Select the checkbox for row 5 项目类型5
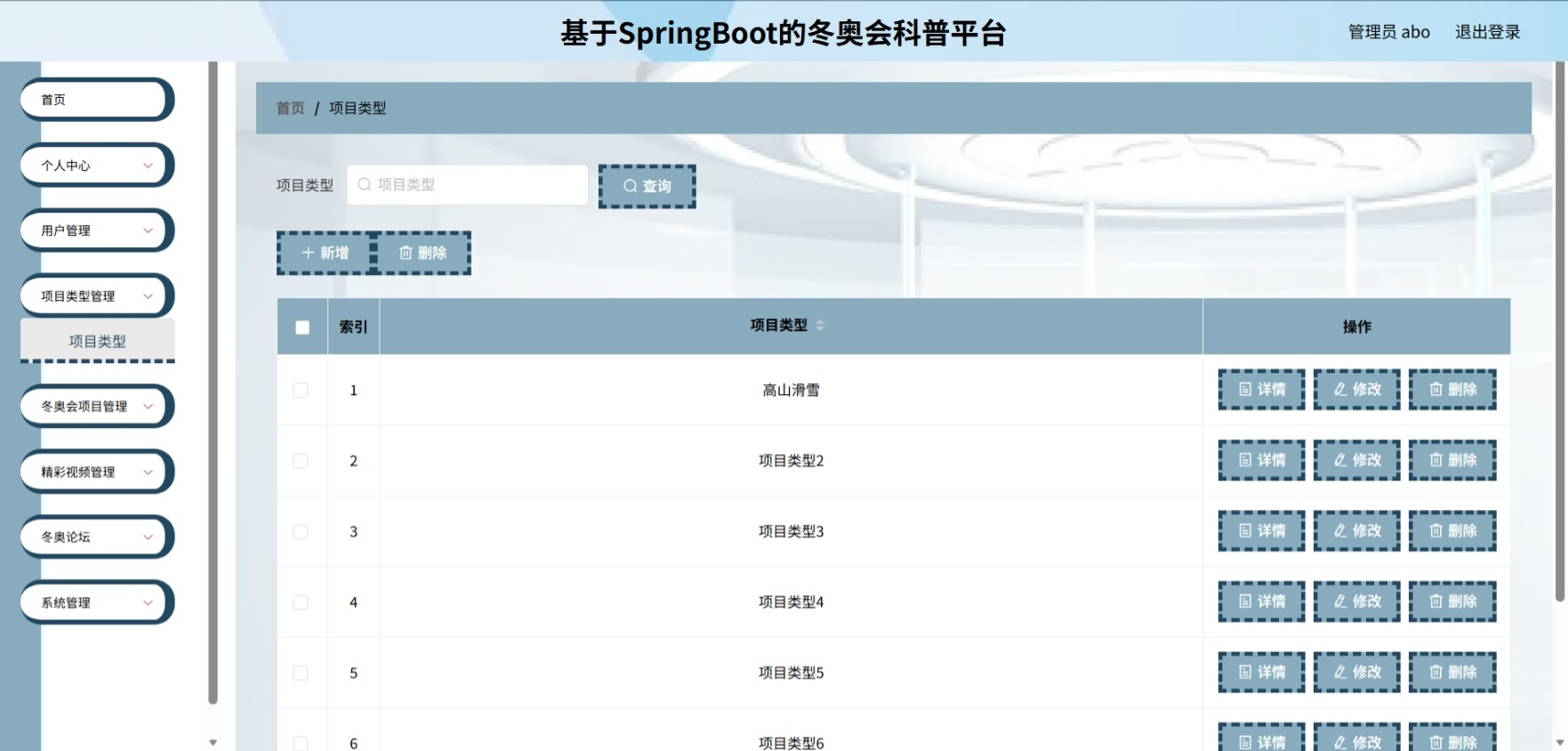 (301, 674)
